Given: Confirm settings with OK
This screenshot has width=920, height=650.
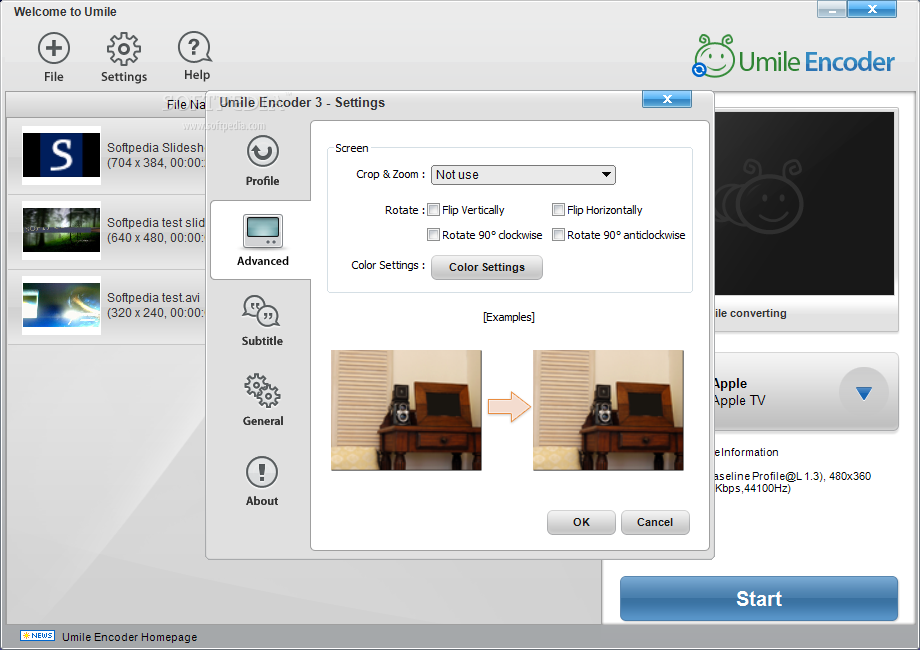Looking at the screenshot, I should pos(581,522).
